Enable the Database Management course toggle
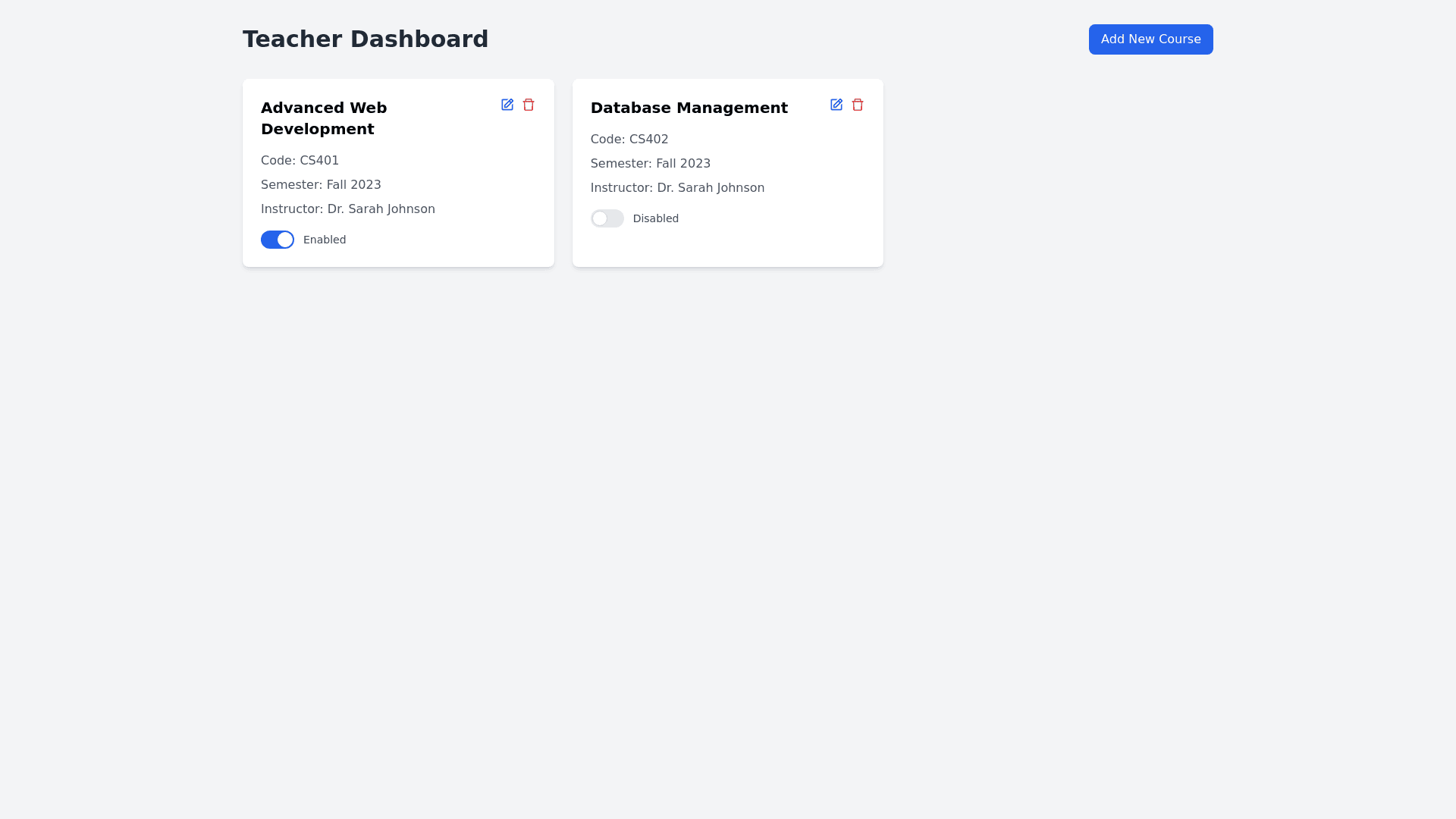The image size is (1456, 819). (x=607, y=218)
